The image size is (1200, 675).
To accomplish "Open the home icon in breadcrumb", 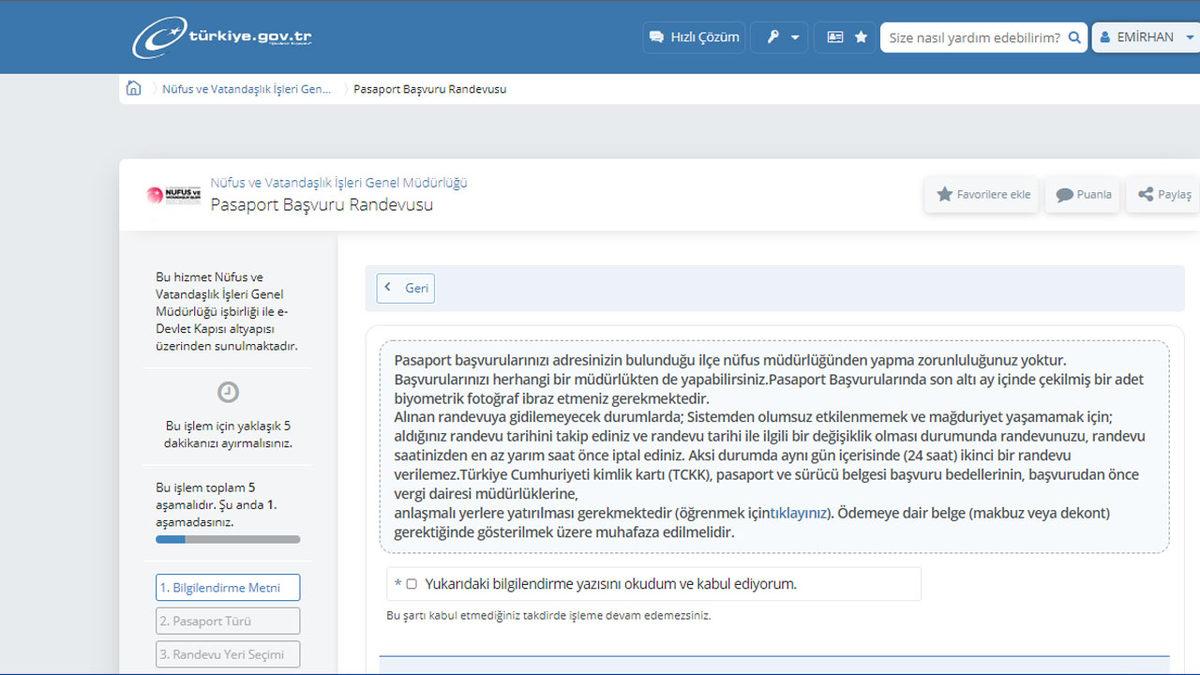I will pos(134,88).
